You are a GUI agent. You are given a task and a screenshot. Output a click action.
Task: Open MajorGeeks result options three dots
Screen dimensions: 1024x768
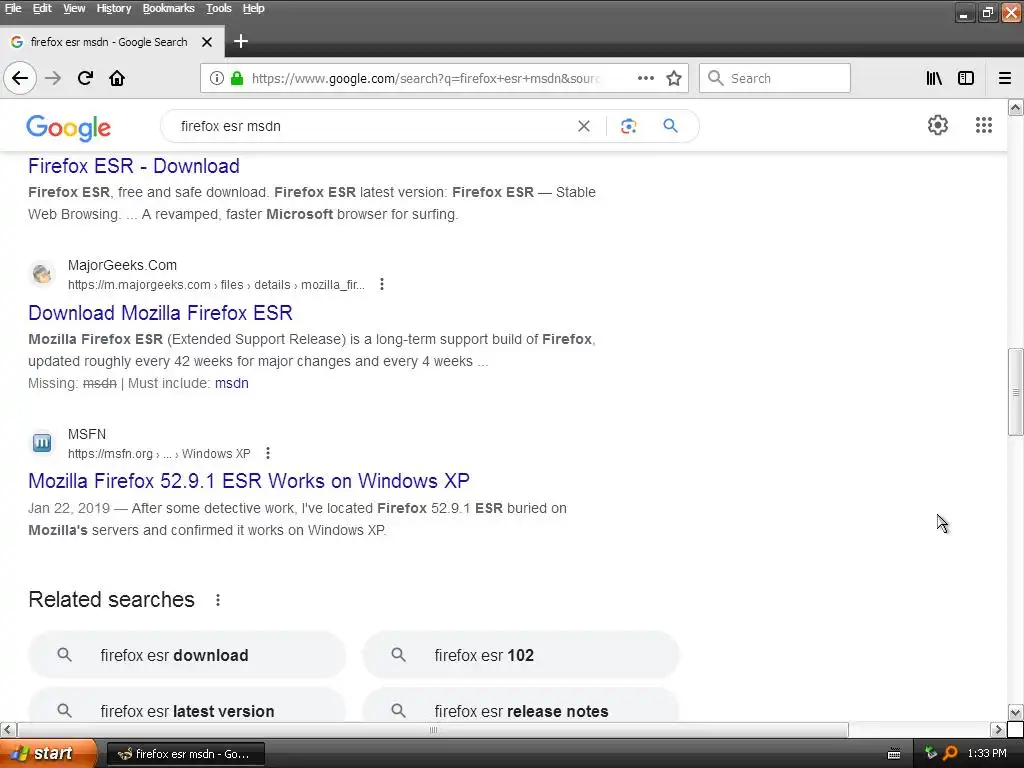[382, 284]
